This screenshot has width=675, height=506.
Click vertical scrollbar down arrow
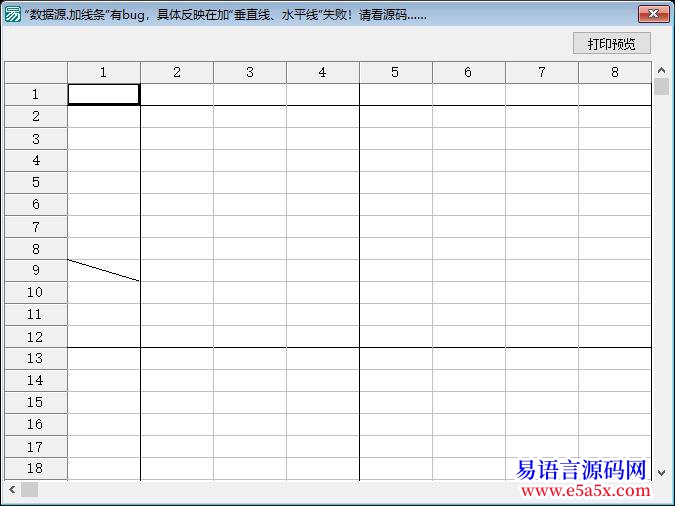[662, 472]
